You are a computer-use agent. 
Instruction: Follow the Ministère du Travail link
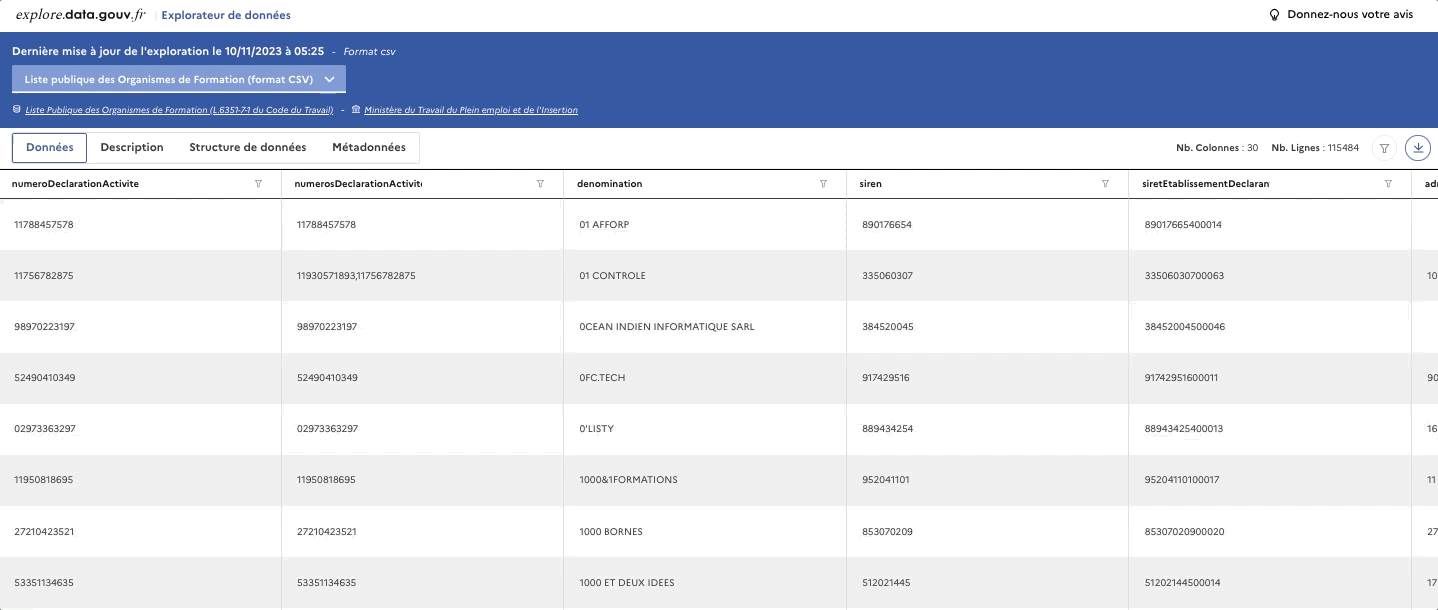(x=470, y=110)
